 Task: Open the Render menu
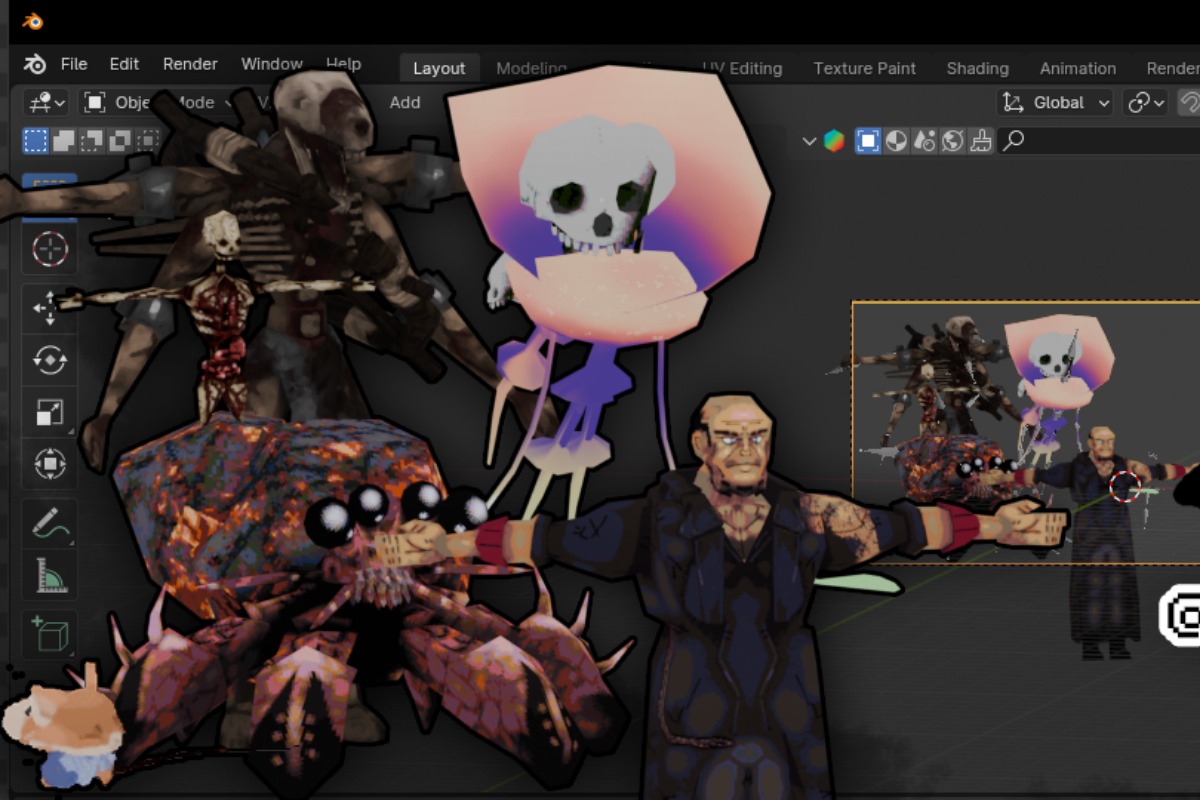point(190,64)
